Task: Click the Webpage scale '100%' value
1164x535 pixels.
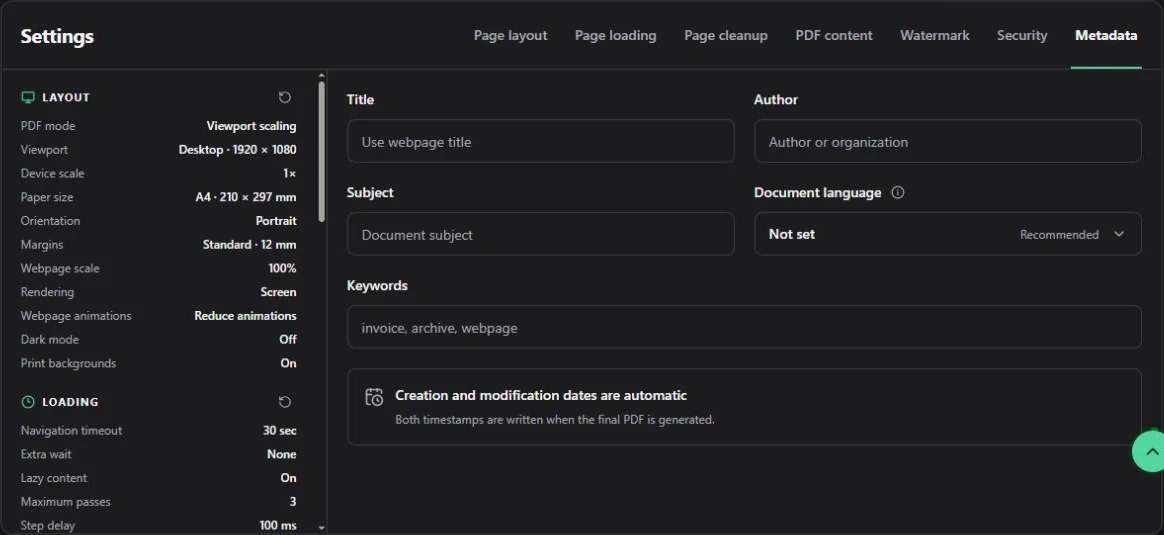Action: click(x=282, y=269)
